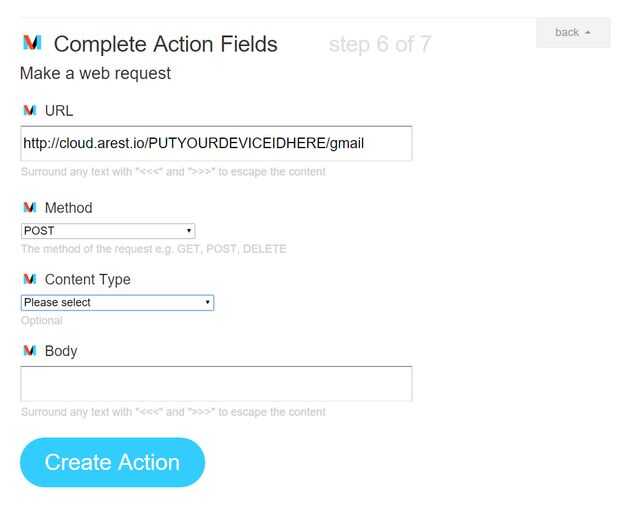Go back using the back button
This screenshot has height=506, width=620.
[572, 33]
